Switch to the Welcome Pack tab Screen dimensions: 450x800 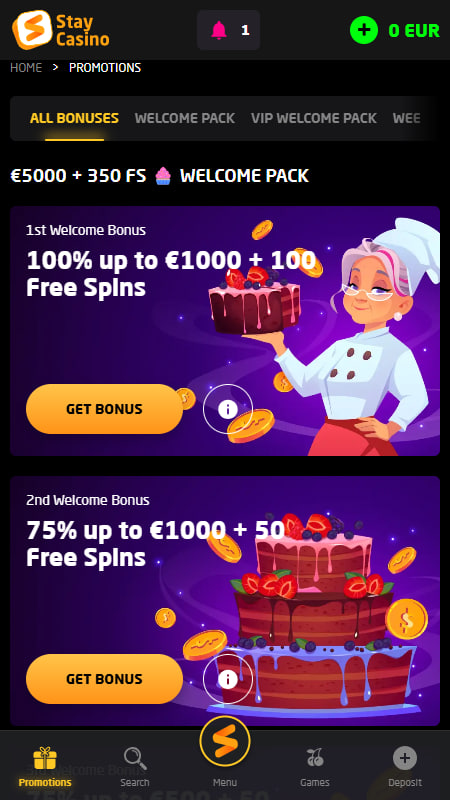point(185,118)
